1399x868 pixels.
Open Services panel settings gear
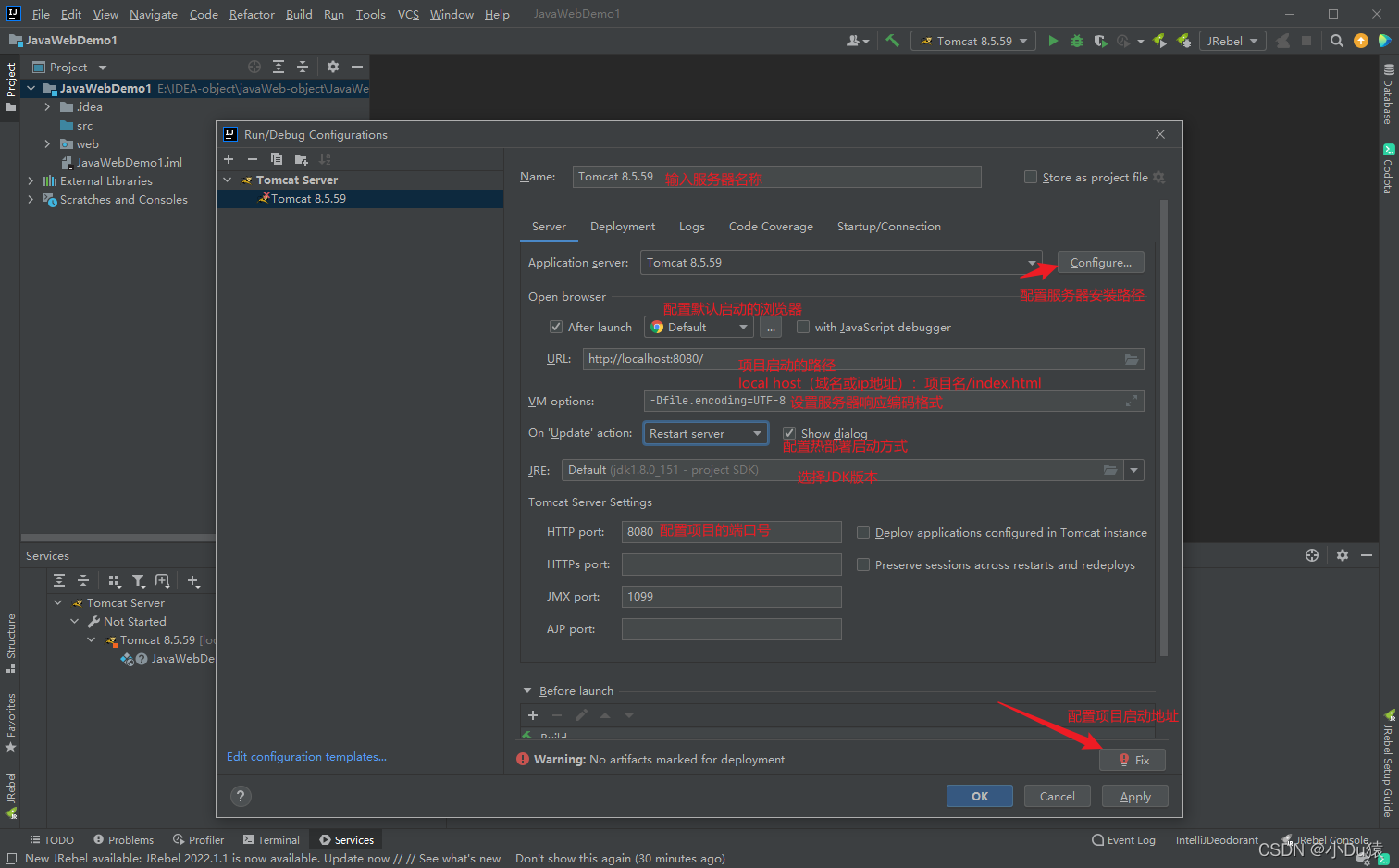[x=1343, y=555]
